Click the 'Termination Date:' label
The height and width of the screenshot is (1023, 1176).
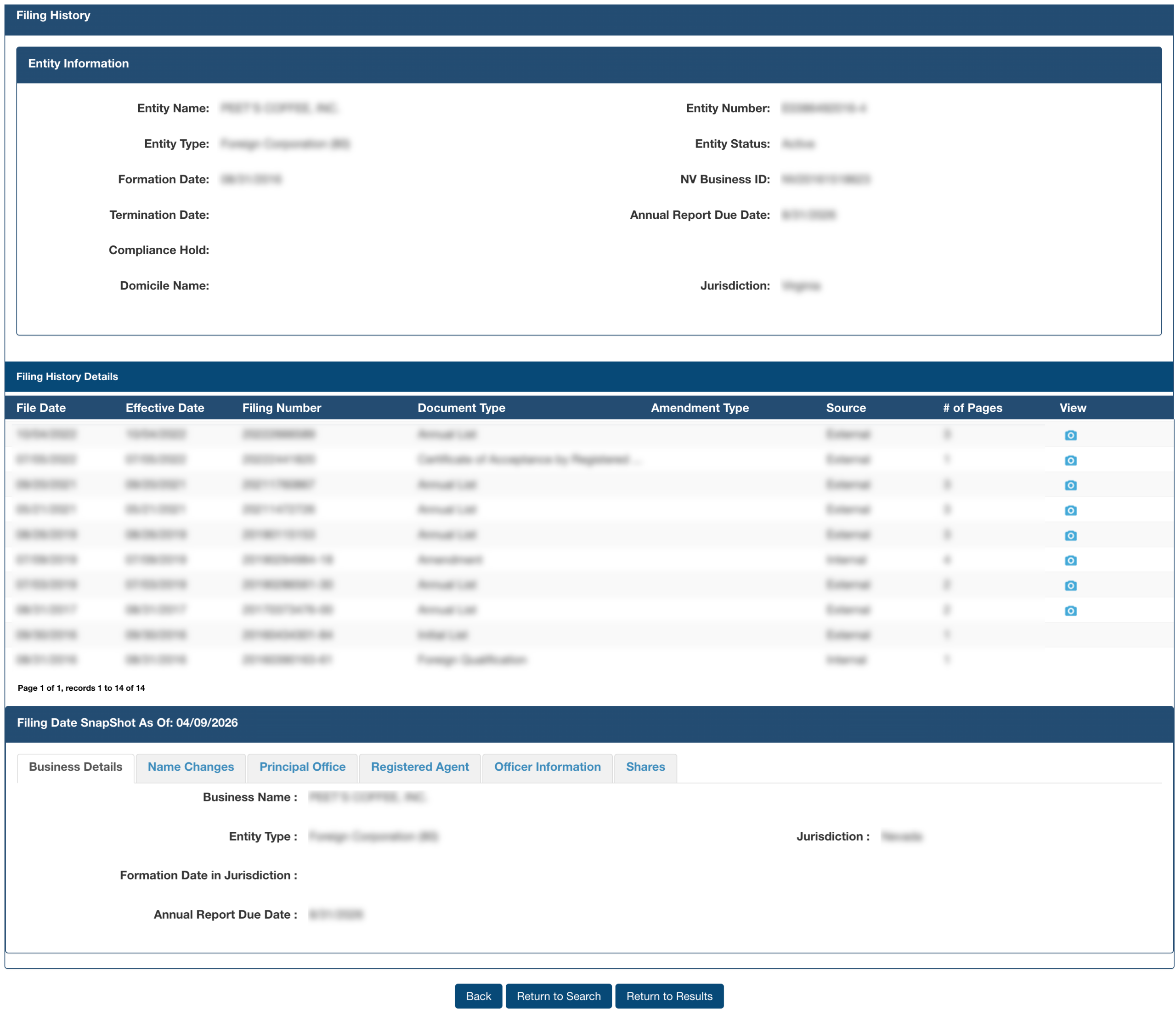[159, 215]
